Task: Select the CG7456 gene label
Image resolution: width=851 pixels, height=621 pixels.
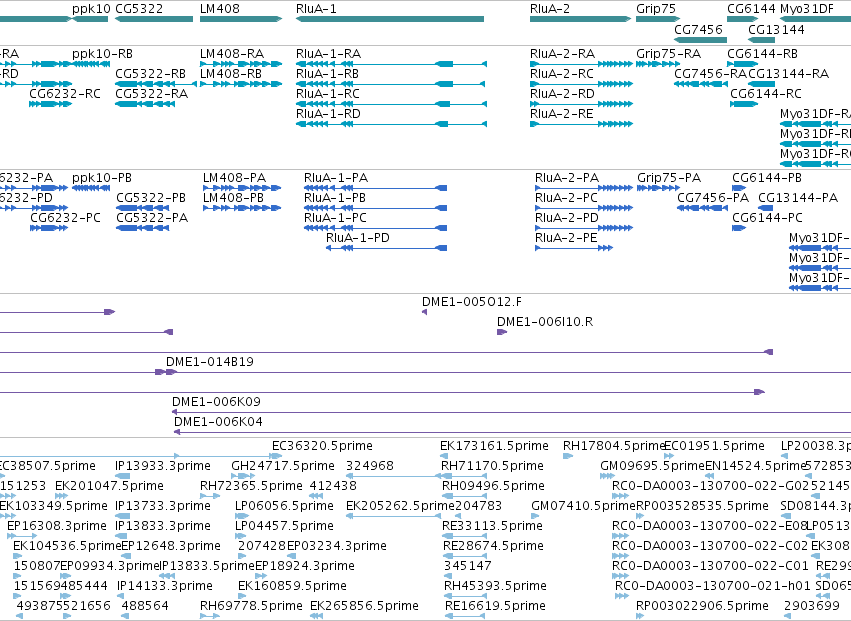Action: point(698,29)
